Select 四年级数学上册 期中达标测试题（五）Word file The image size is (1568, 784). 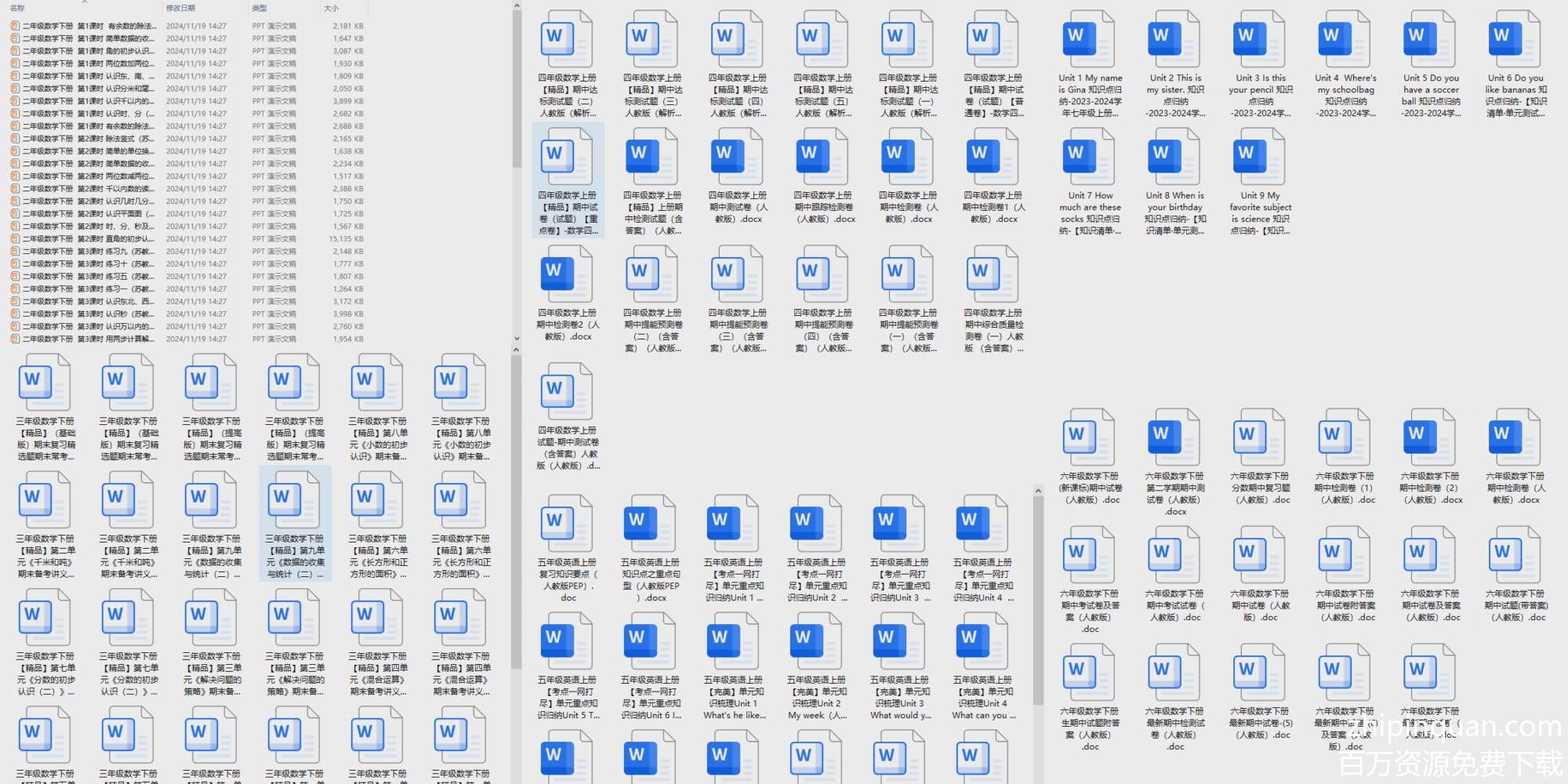coord(823,64)
